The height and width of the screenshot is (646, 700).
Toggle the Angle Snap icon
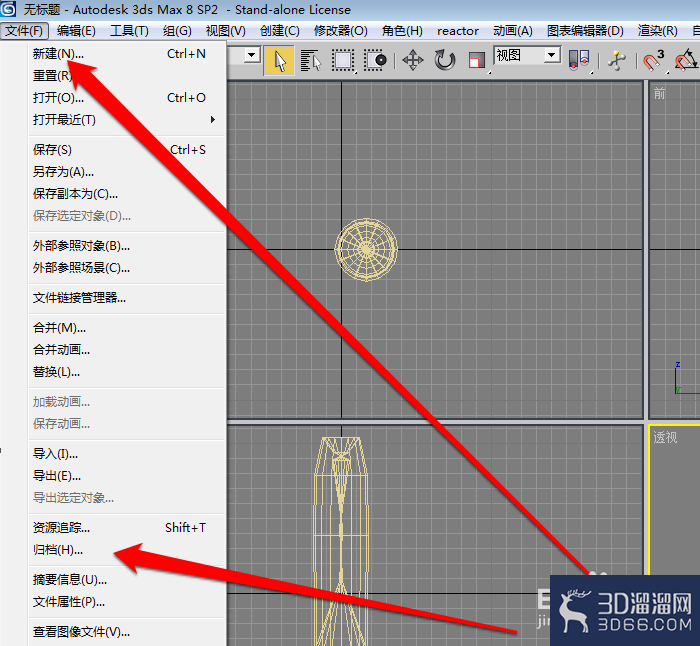point(686,60)
